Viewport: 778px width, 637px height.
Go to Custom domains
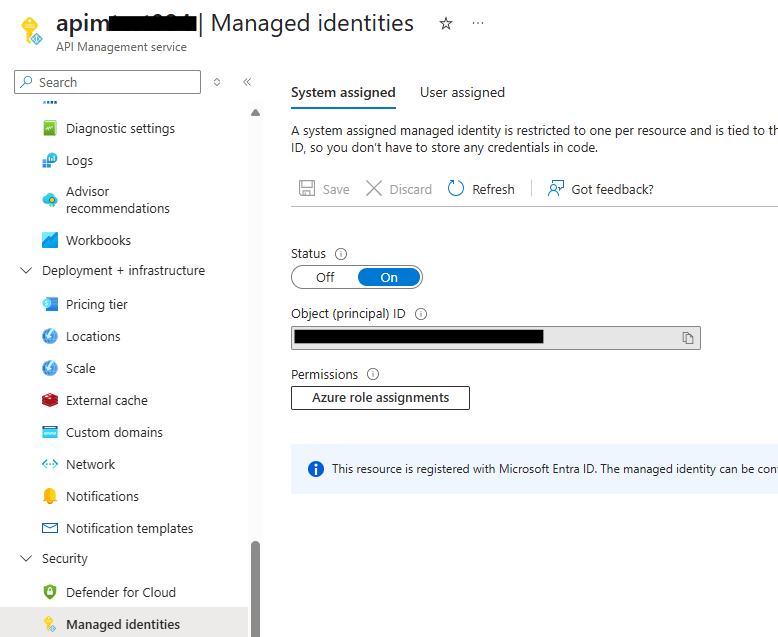pos(114,432)
